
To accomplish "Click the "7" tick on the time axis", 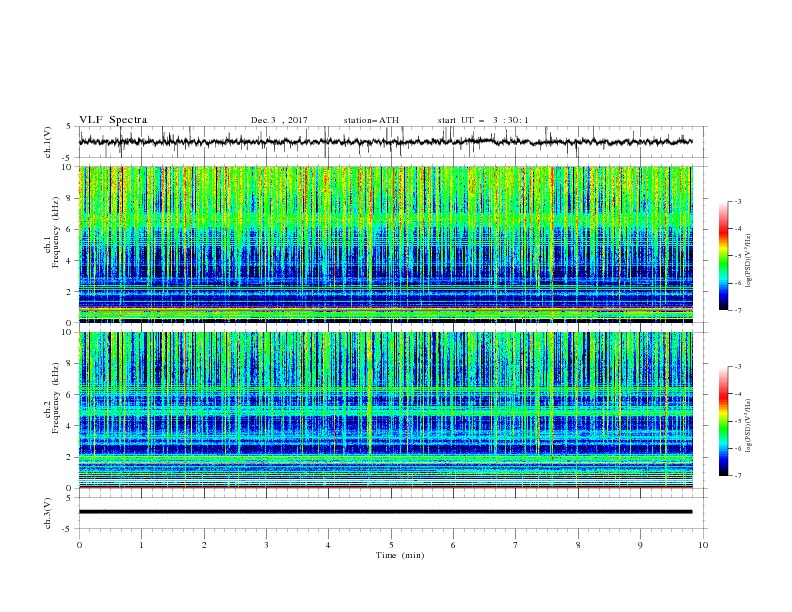I will point(516,545).
